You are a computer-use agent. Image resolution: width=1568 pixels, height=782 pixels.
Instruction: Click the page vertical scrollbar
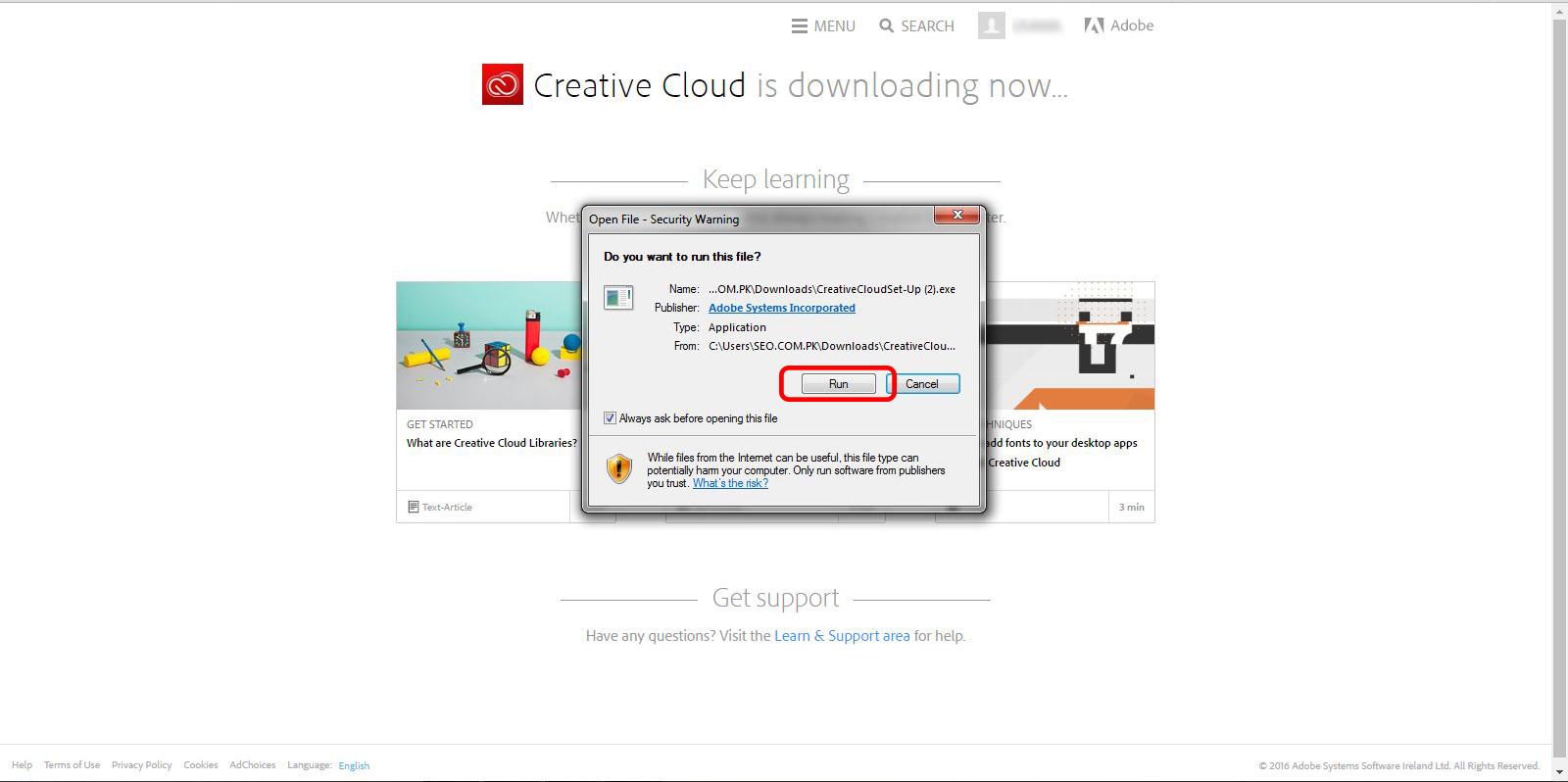click(x=1559, y=390)
